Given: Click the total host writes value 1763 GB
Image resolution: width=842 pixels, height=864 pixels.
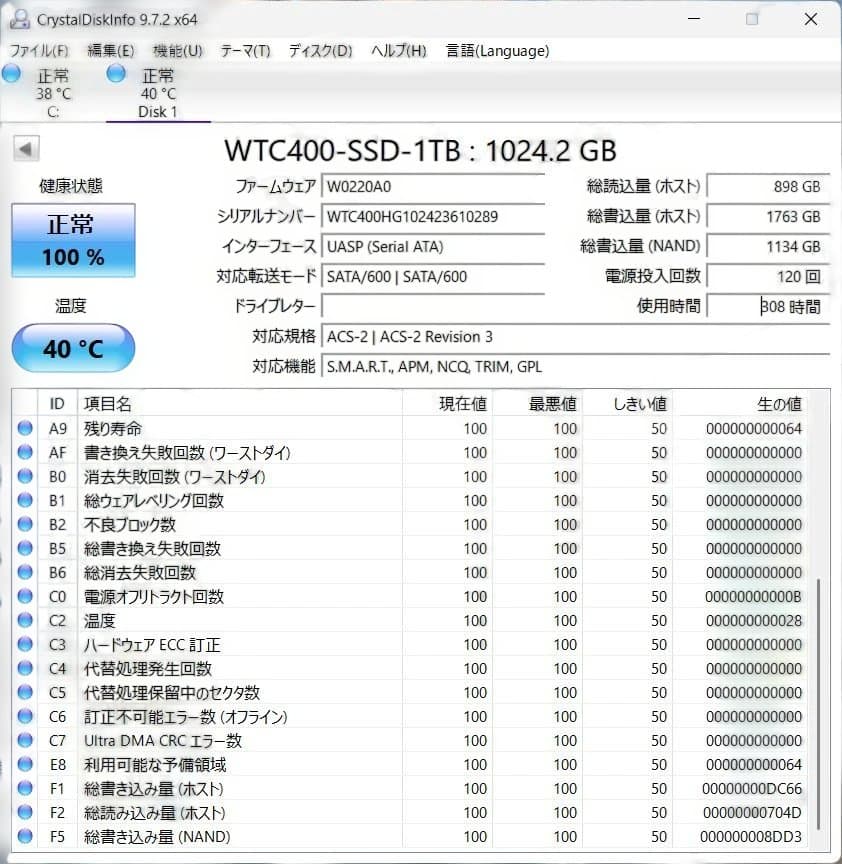Looking at the screenshot, I should tap(768, 216).
